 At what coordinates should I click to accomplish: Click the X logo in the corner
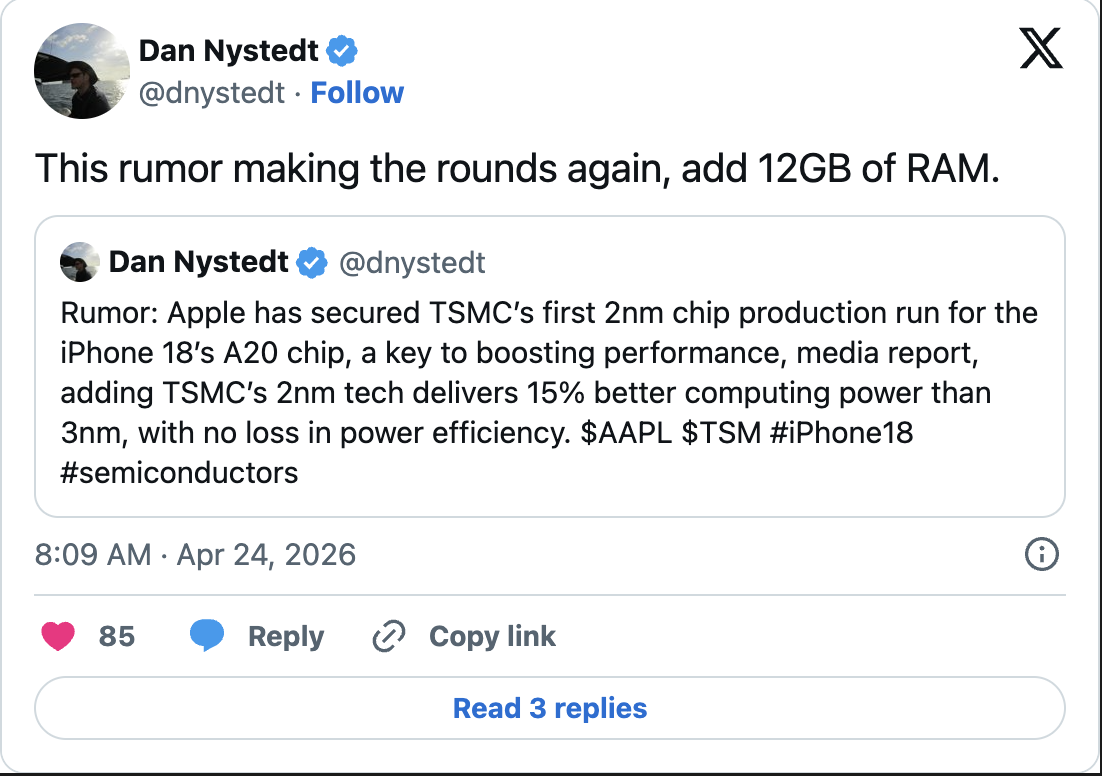coord(1040,48)
